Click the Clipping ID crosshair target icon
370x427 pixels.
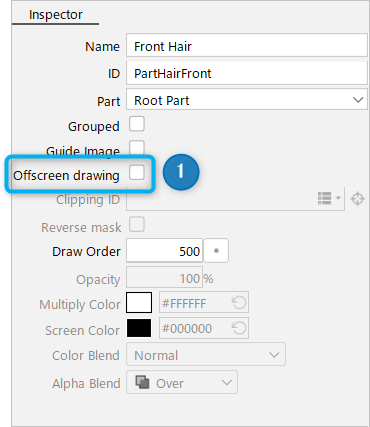coord(357,199)
